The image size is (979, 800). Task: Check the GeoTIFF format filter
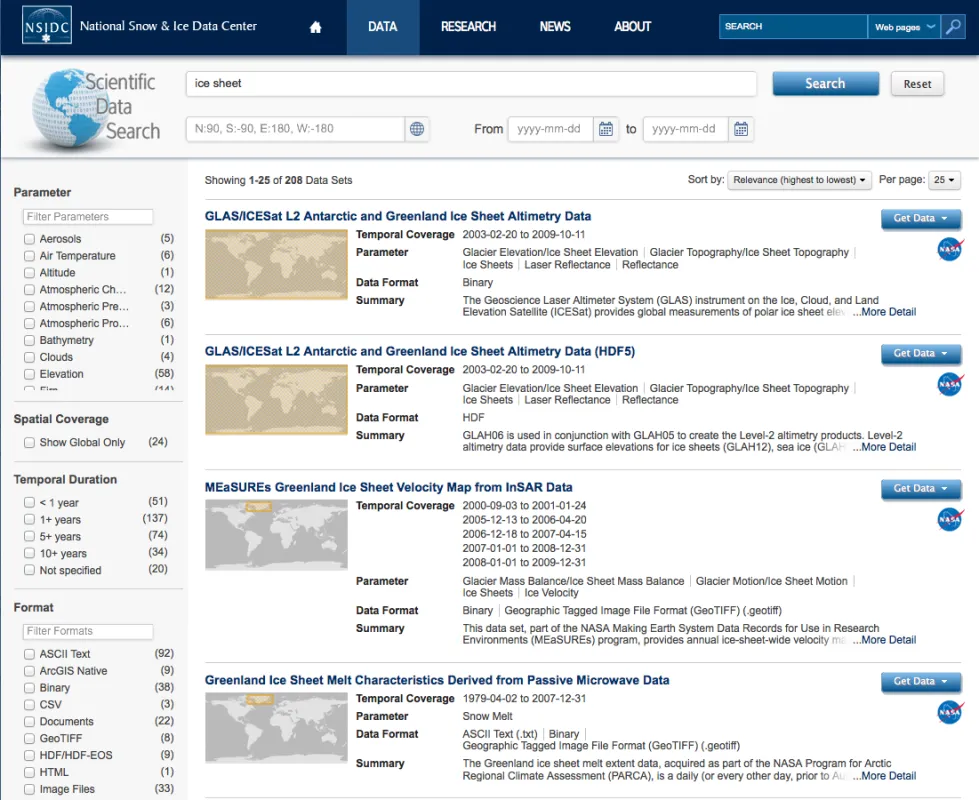(31, 738)
